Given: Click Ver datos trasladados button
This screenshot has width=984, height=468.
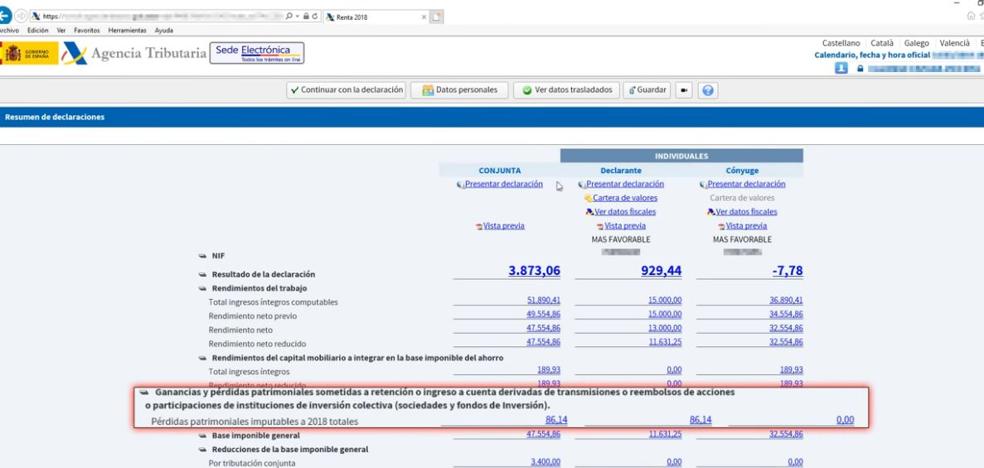Looking at the screenshot, I should click(567, 90).
